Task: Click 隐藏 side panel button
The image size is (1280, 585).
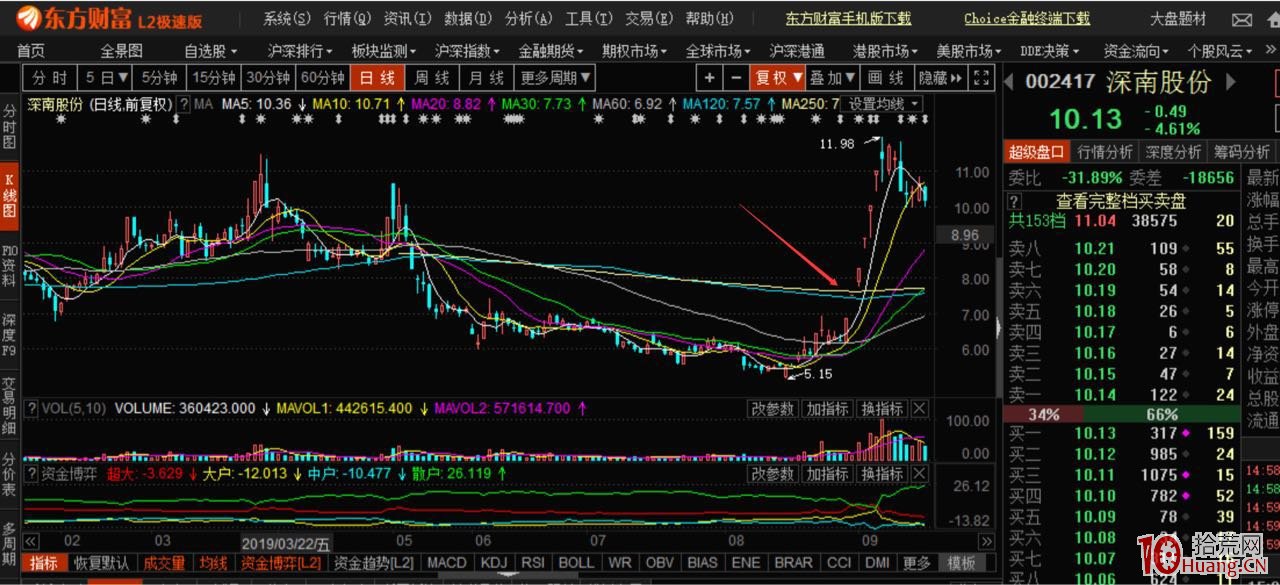Action: click(x=940, y=78)
